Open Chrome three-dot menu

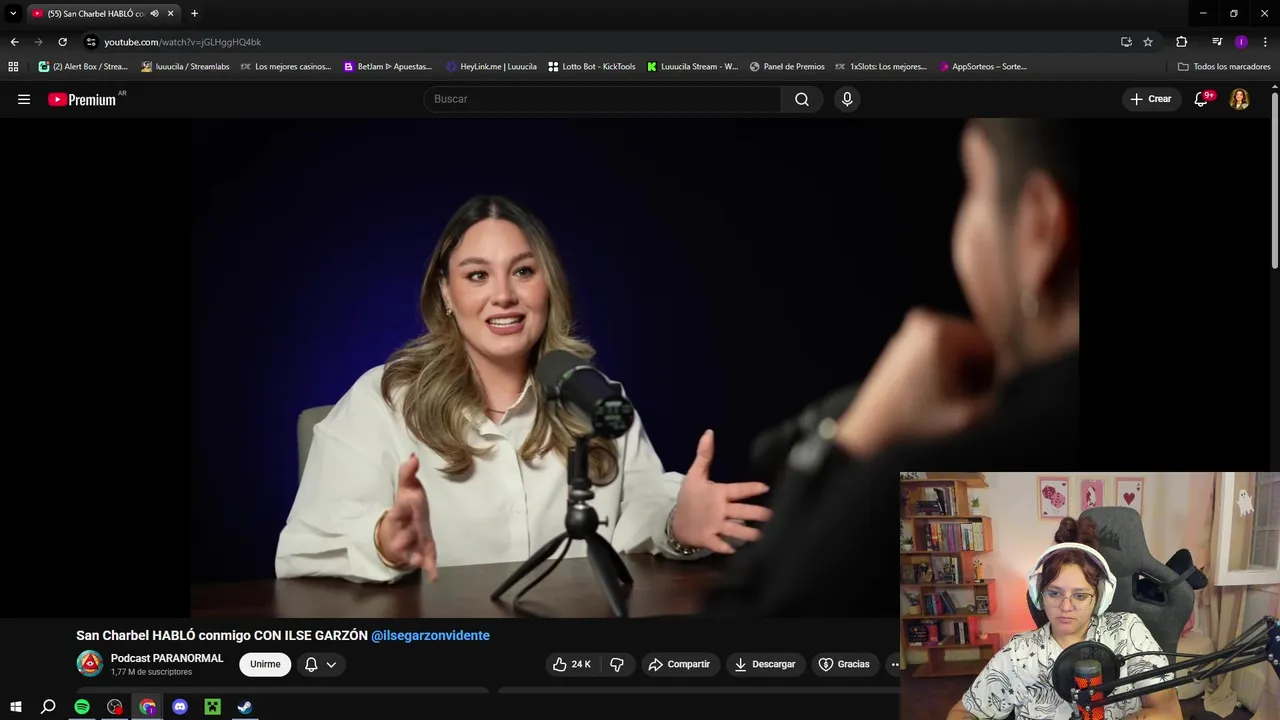point(1265,42)
